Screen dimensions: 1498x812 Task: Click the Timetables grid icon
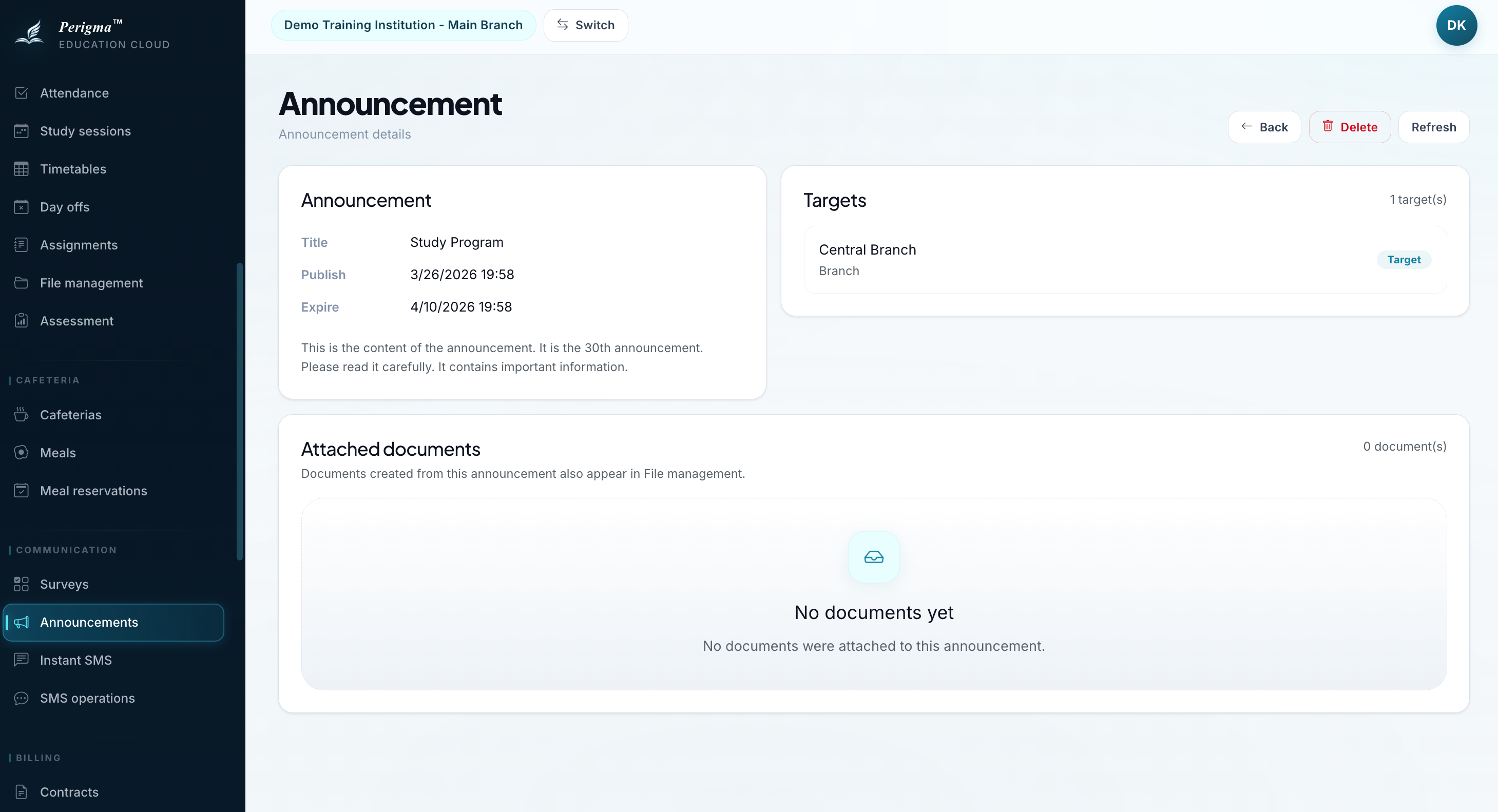(x=21, y=169)
